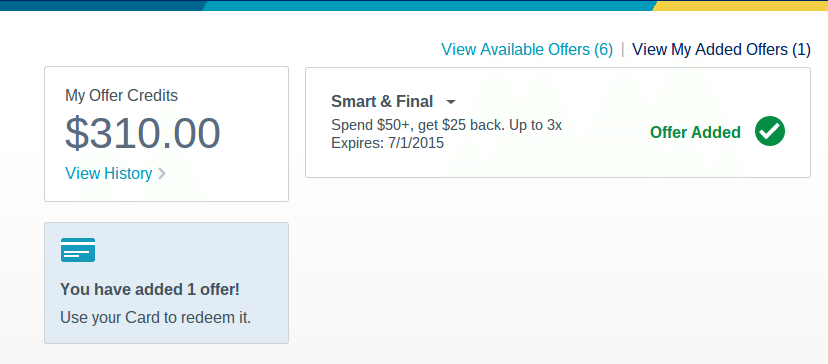Click the dark blue segment of top banner

click(102, 5)
